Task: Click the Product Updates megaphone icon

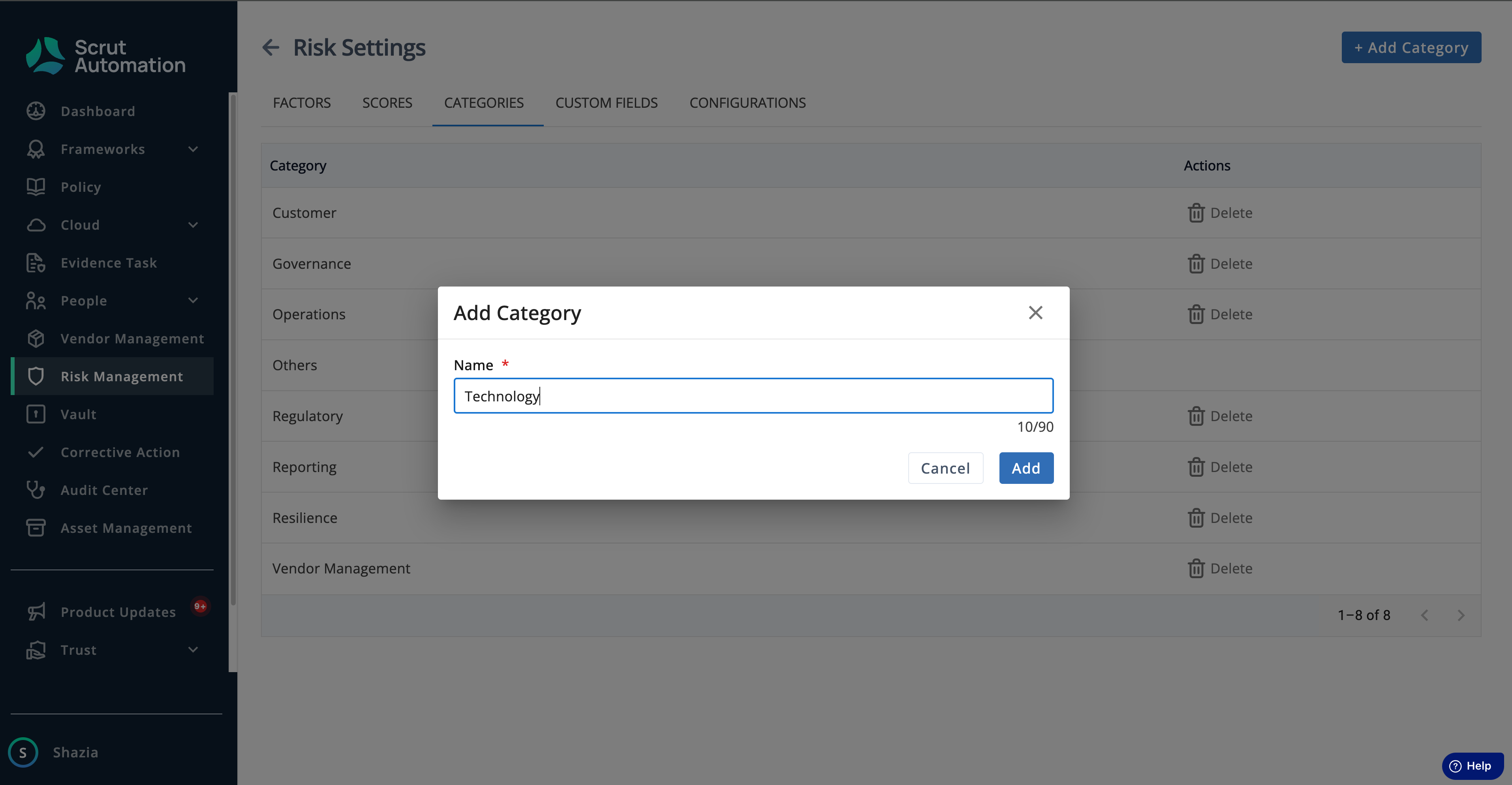Action: click(x=36, y=612)
